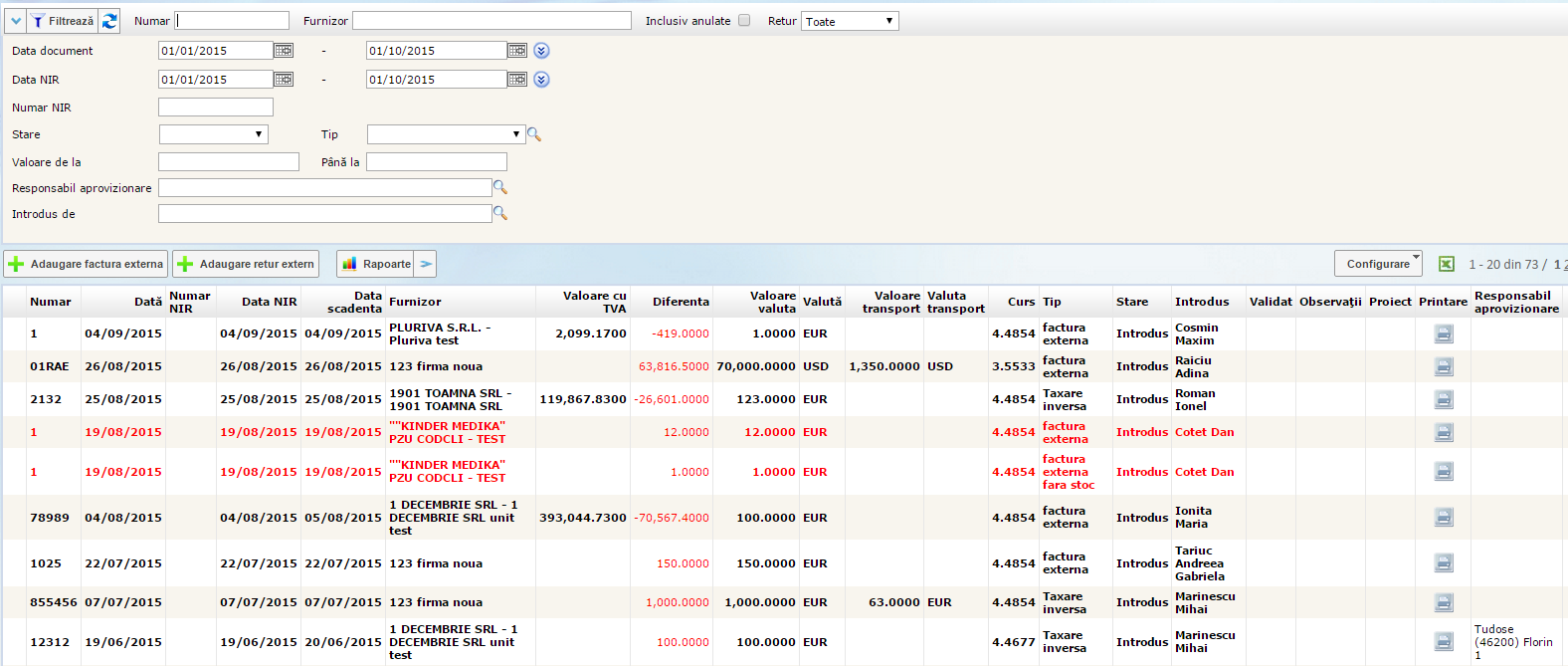Open the Configurare button menu
Screen dimensions: 1568x666
(x=1378, y=264)
